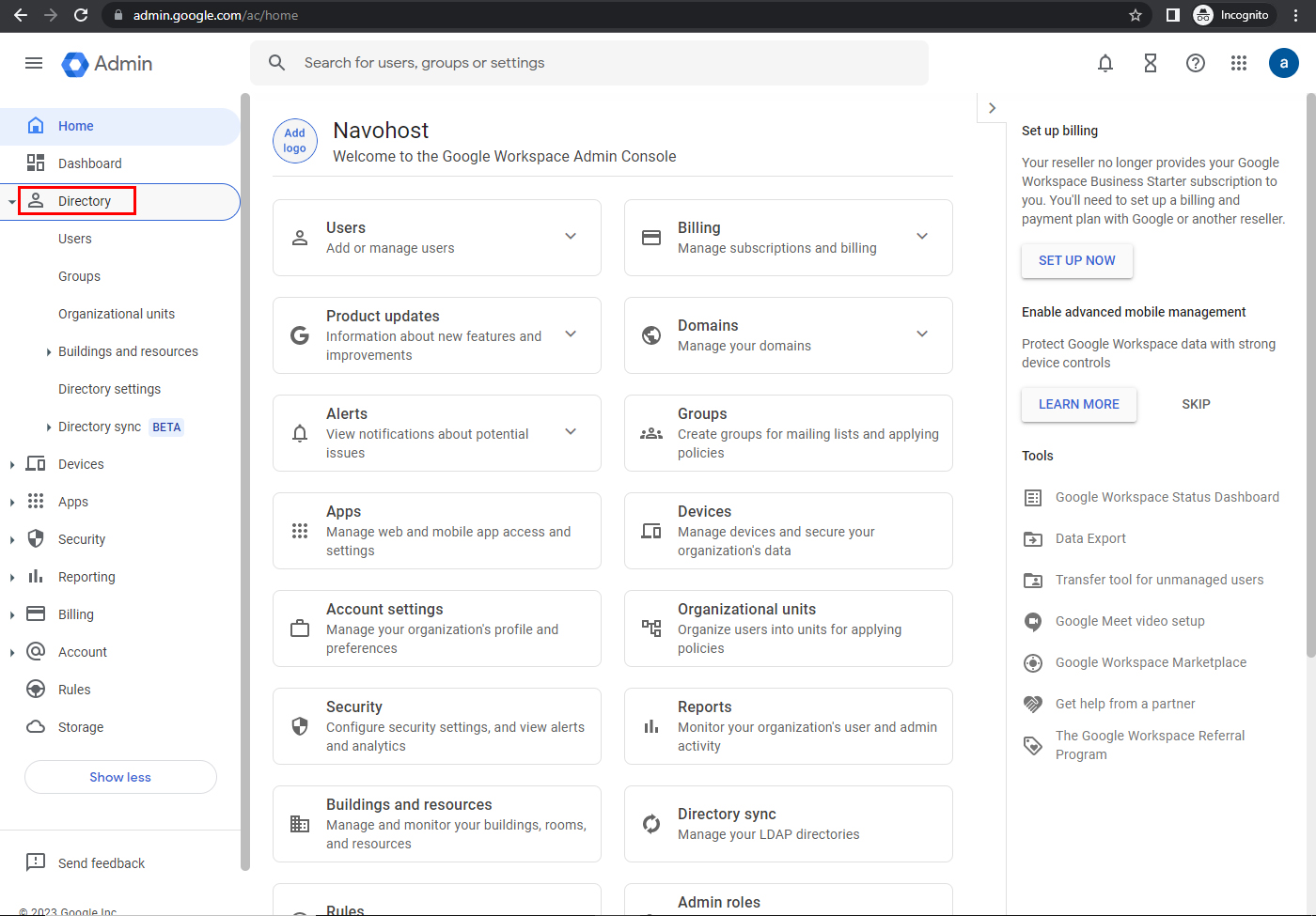1316x916 pixels.
Task: Reload the page with browser refresh
Action: tap(81, 15)
